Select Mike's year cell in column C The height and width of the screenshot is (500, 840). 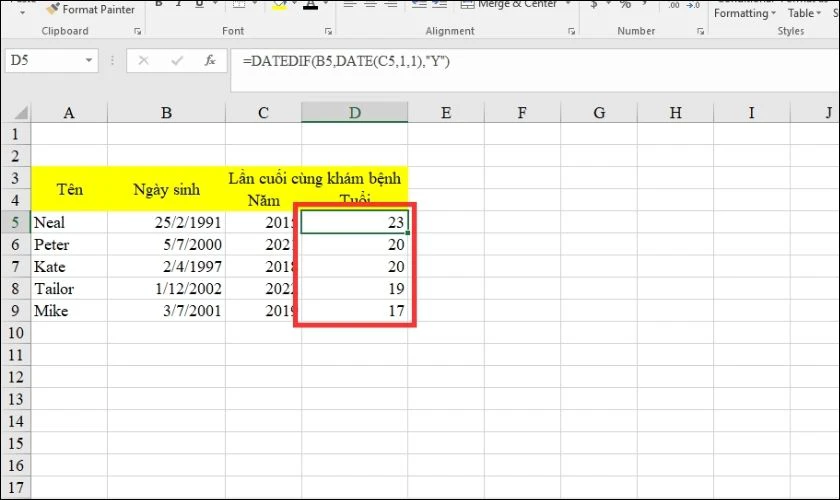point(263,310)
